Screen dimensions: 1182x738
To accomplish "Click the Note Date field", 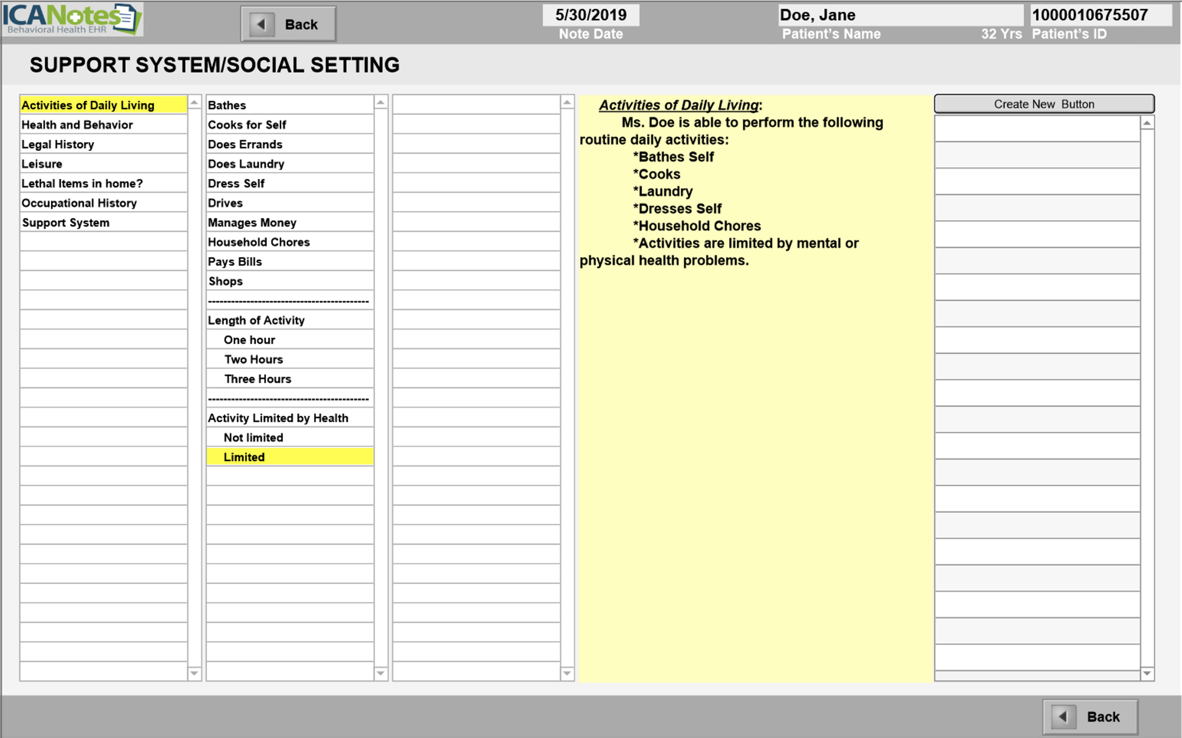I will tap(590, 15).
